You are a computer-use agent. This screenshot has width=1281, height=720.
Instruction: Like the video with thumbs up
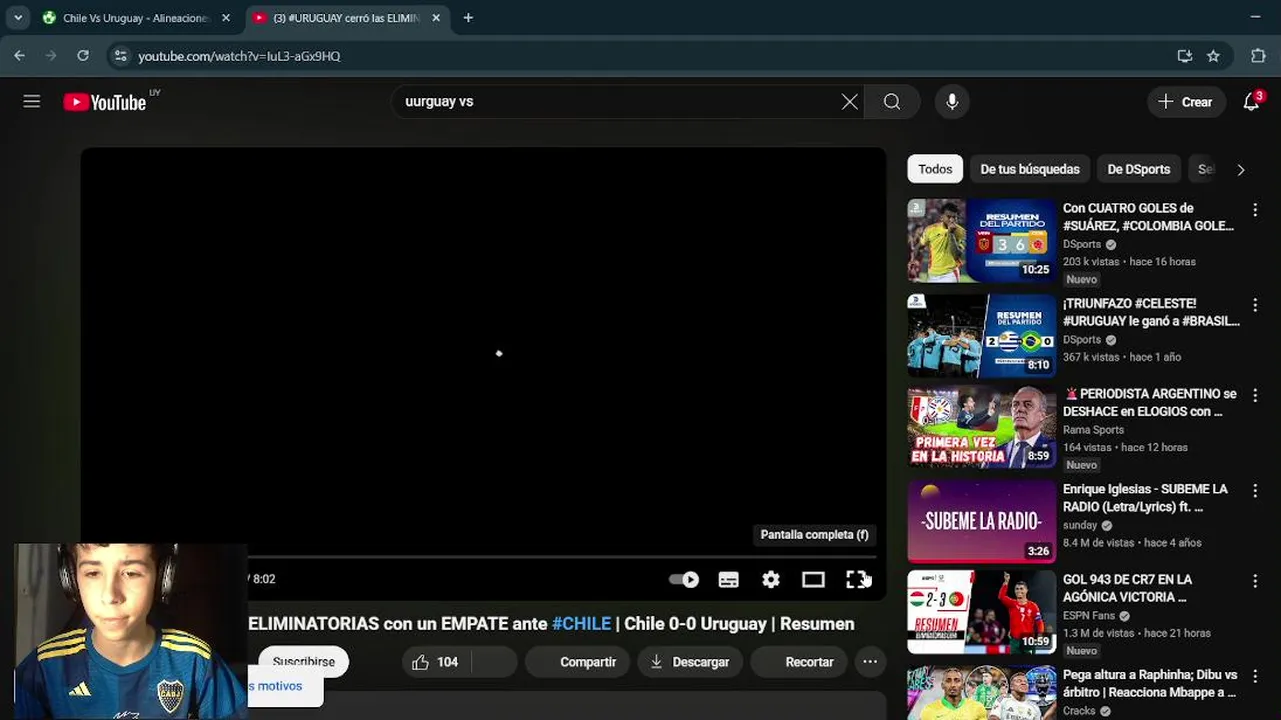coord(435,662)
